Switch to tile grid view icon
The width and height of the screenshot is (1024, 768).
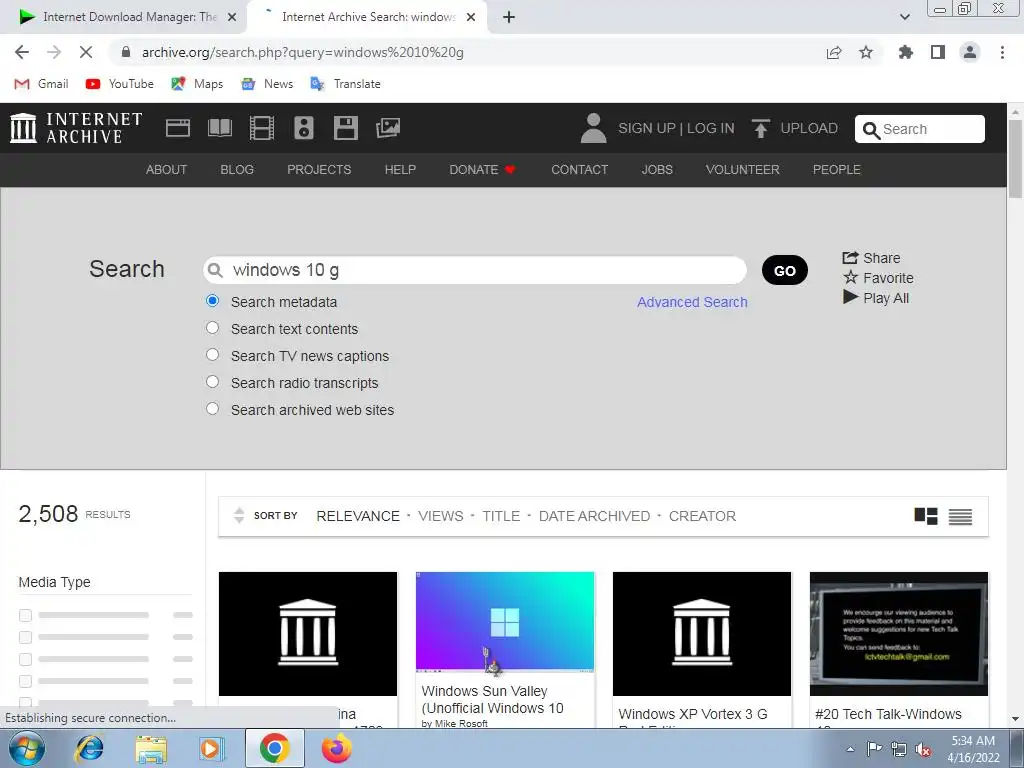[925, 516]
